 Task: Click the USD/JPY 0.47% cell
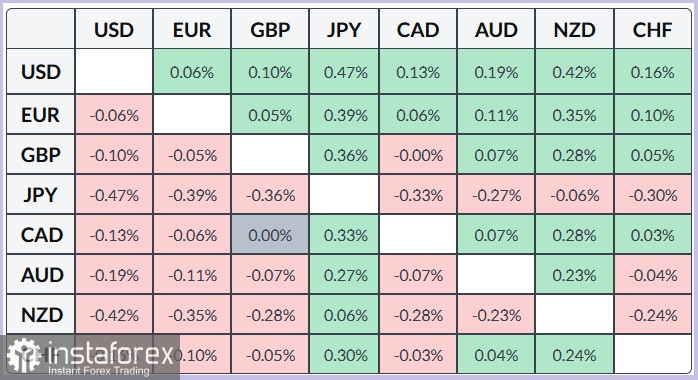pos(344,72)
